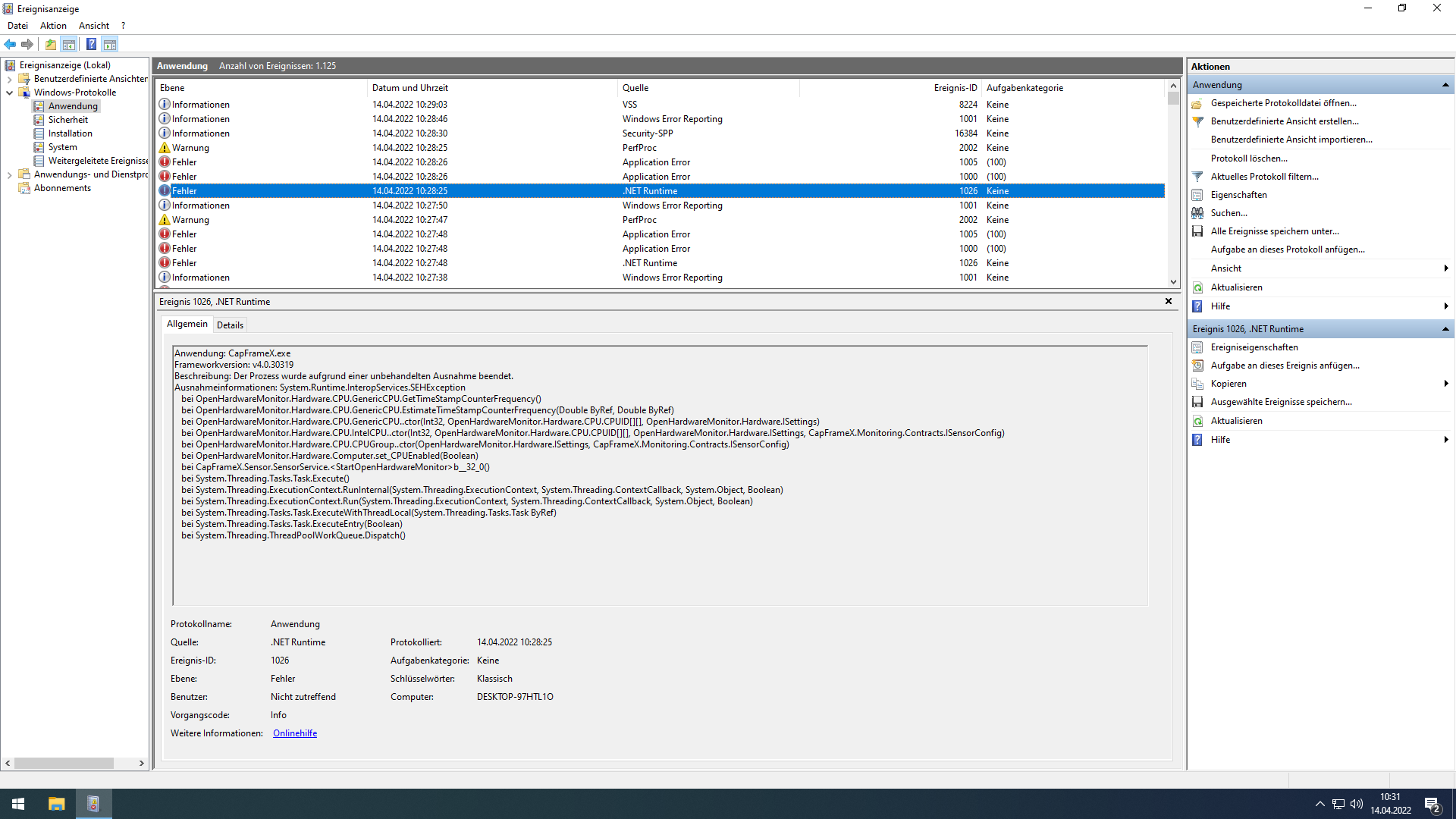The height and width of the screenshot is (819, 1456).
Task: Click the blue help question-mark toolbar icon
Action: tap(91, 44)
